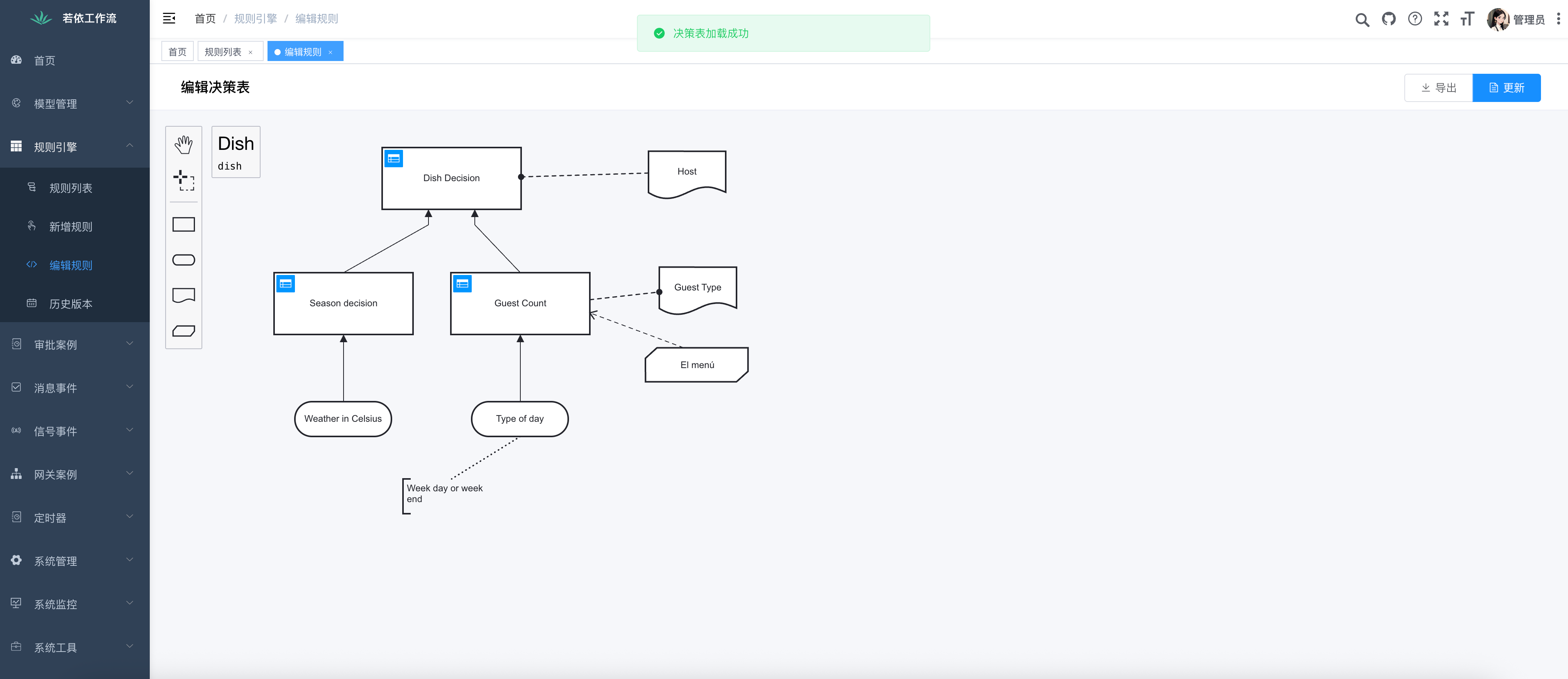Pick the decision rectangle shape tool
The image size is (1568, 679).
coord(183,225)
